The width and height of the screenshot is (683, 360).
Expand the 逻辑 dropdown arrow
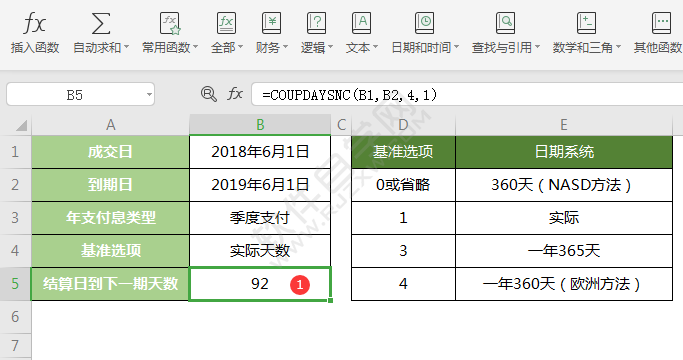click(x=330, y=47)
